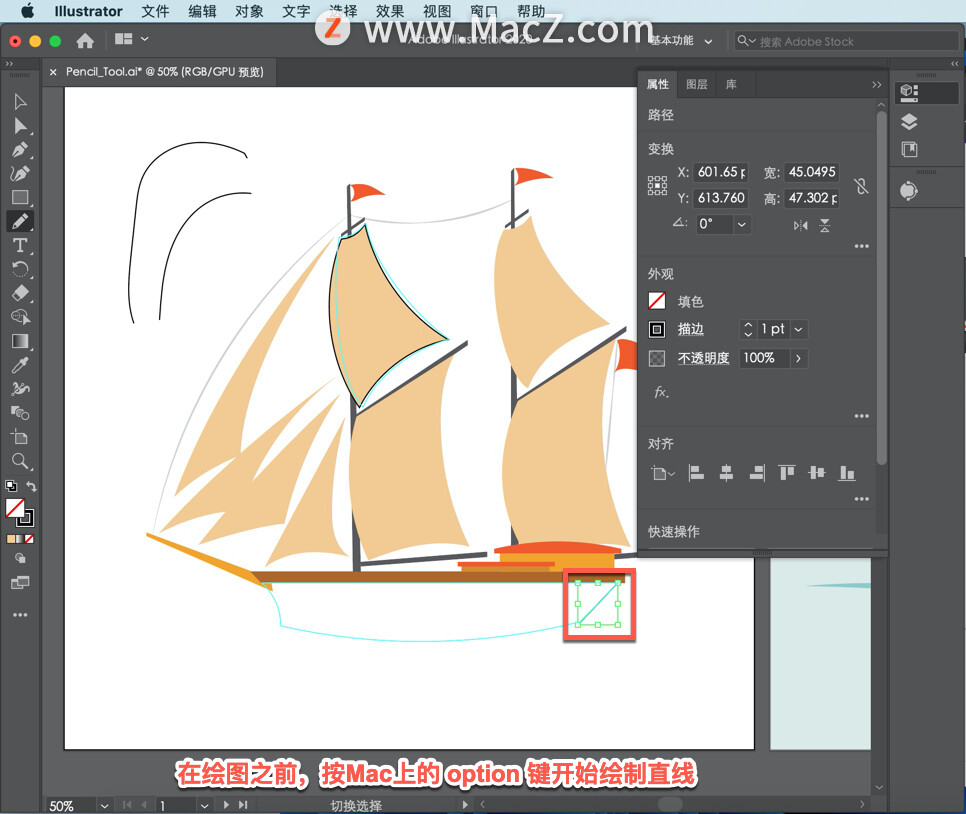Select the Eraser tool
This screenshot has height=814, width=966.
pos(20,293)
